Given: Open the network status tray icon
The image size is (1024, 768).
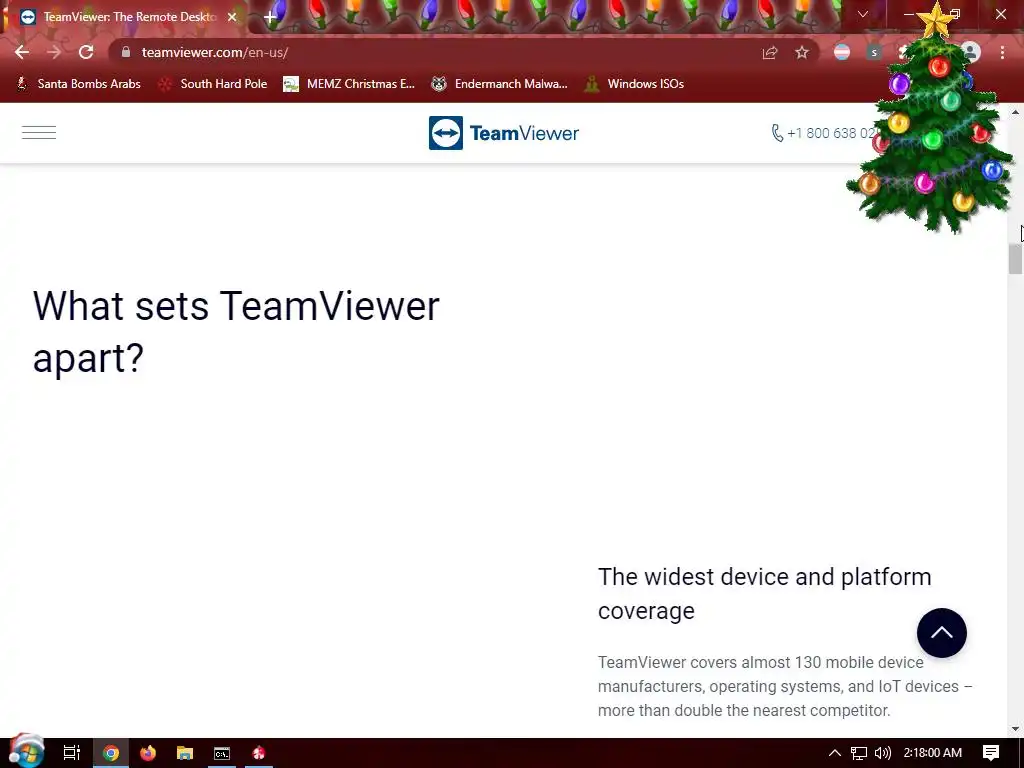Looking at the screenshot, I should tap(859, 754).
